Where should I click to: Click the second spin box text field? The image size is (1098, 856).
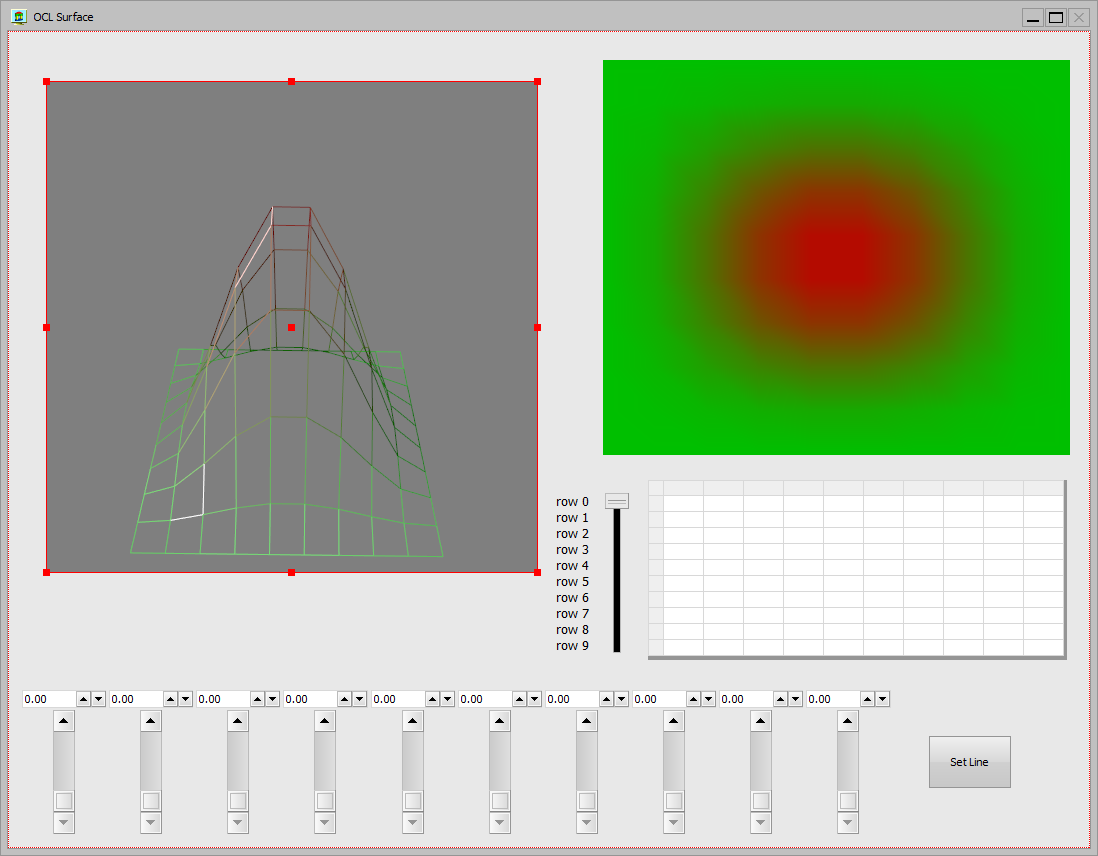[x=135, y=699]
